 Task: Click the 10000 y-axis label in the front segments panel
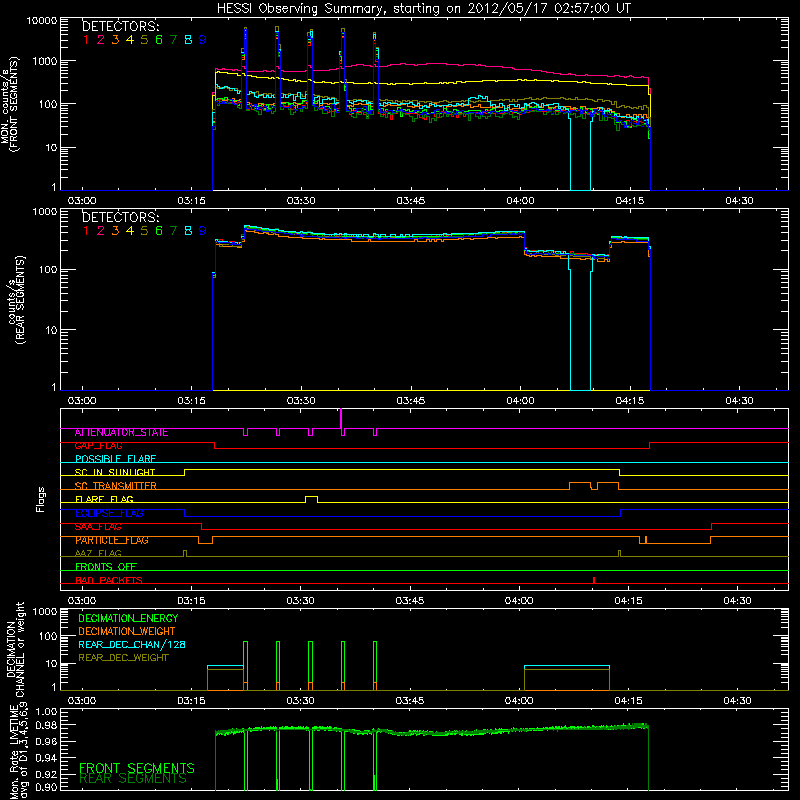tap(41, 21)
